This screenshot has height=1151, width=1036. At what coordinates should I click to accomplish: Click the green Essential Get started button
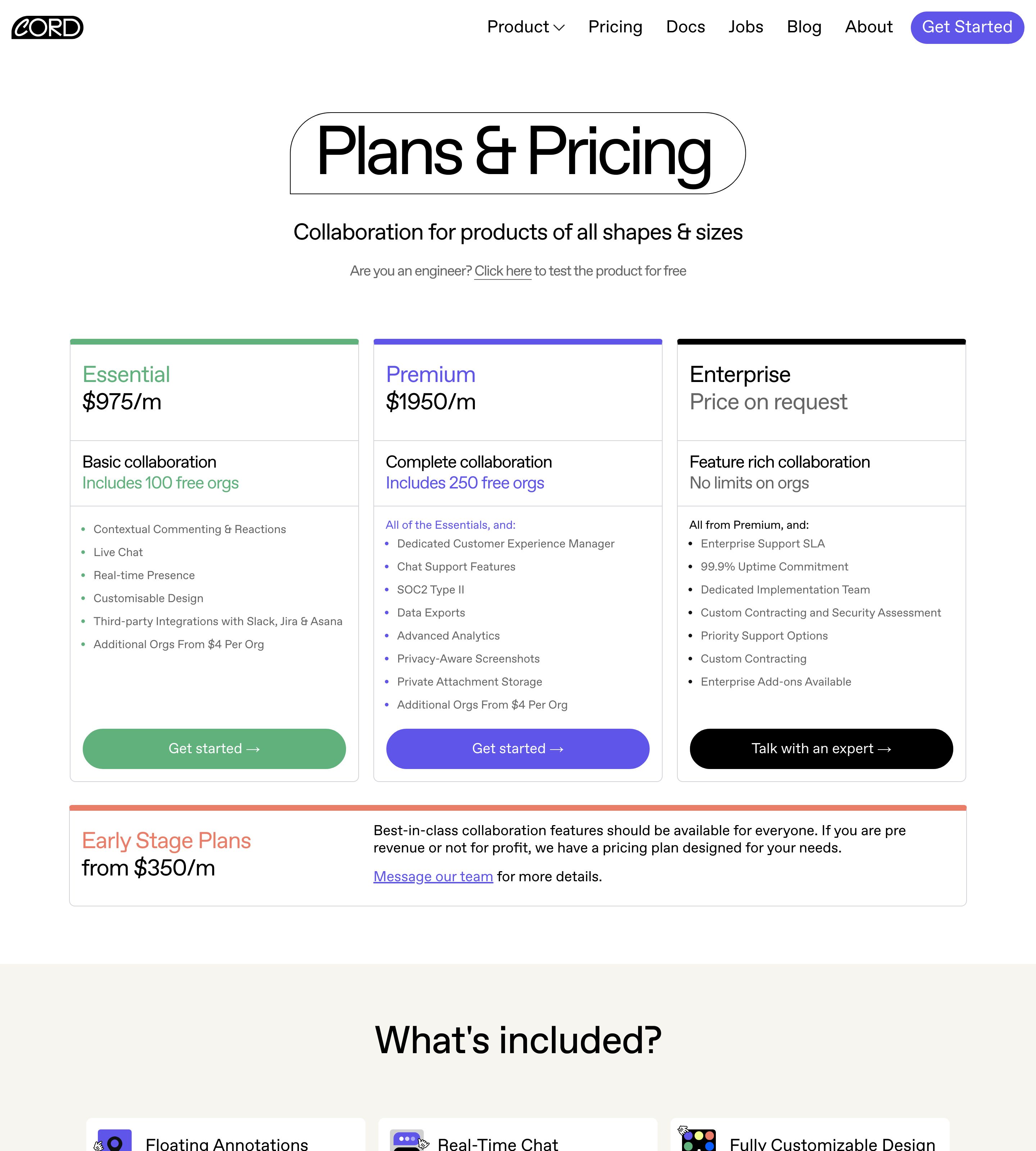[214, 749]
